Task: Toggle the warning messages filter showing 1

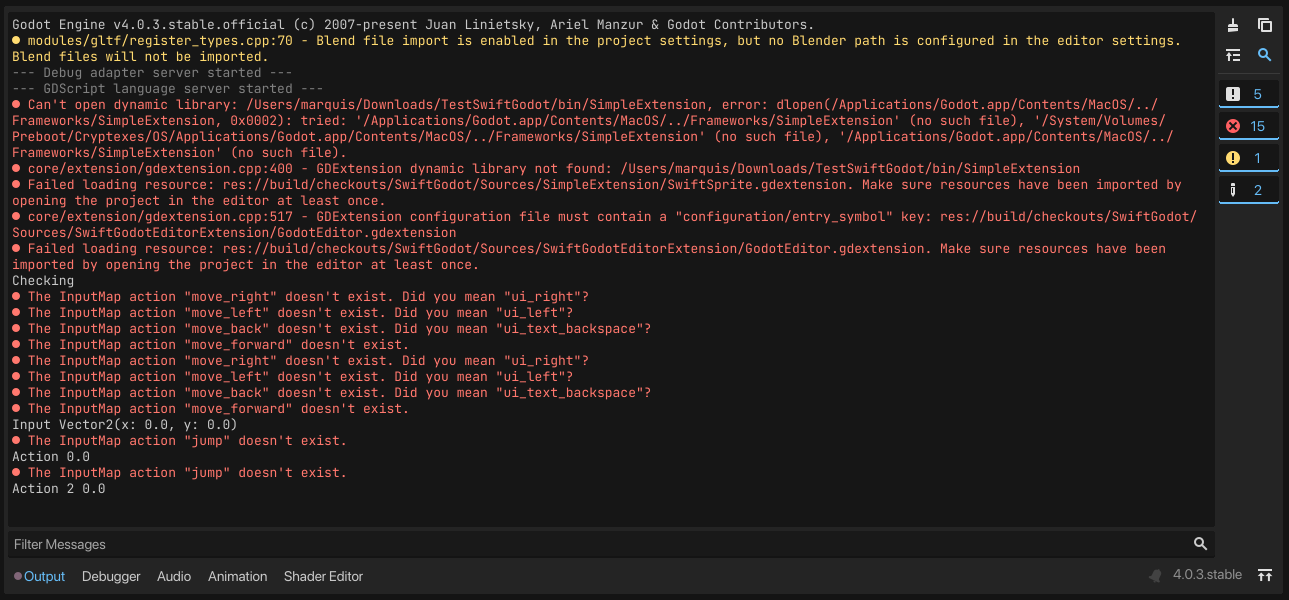Action: click(1248, 156)
